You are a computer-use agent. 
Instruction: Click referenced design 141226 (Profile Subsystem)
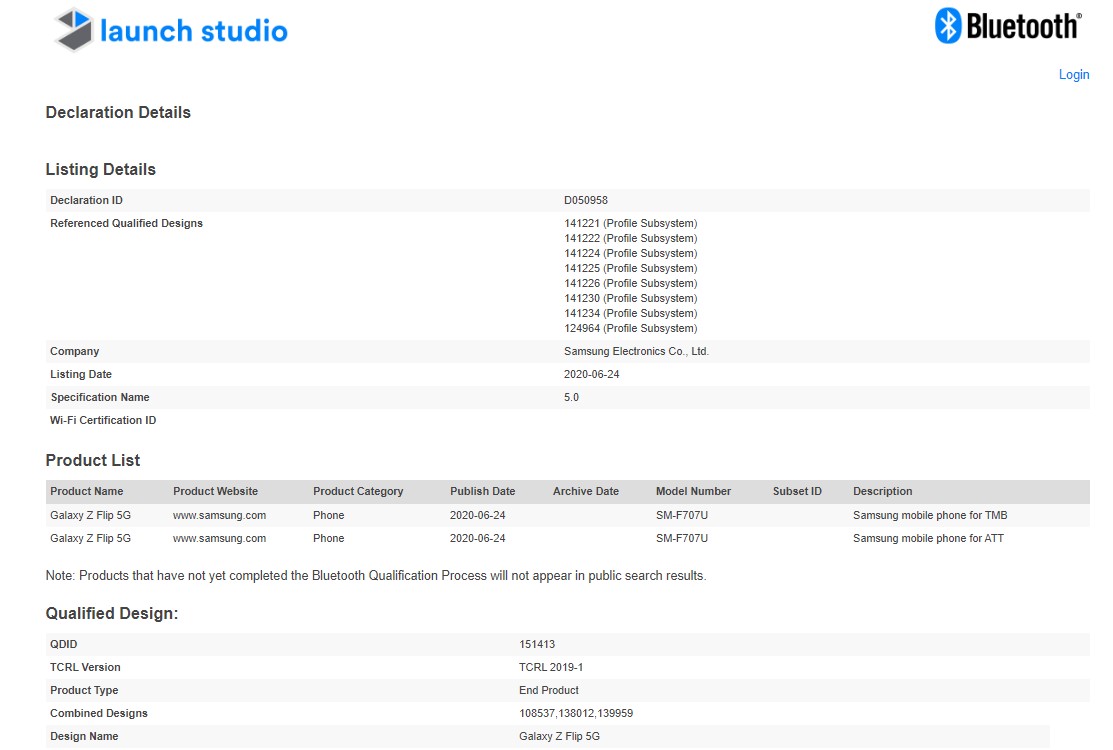click(x=630, y=282)
